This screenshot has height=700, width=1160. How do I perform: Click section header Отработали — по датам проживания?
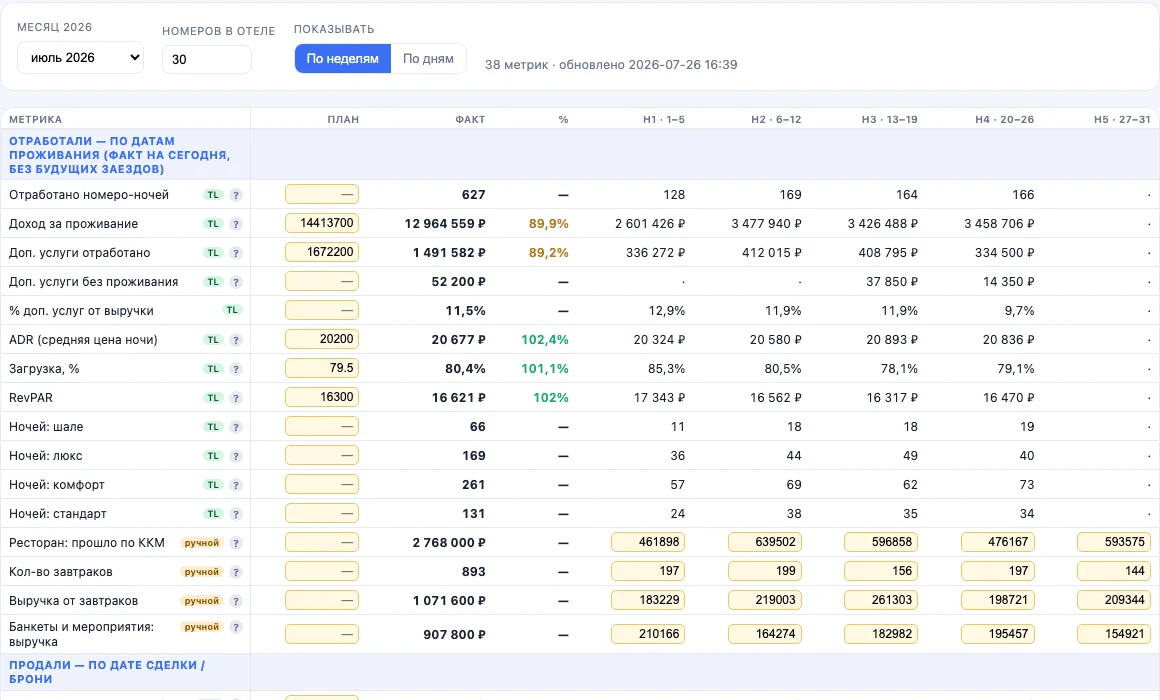pos(120,155)
